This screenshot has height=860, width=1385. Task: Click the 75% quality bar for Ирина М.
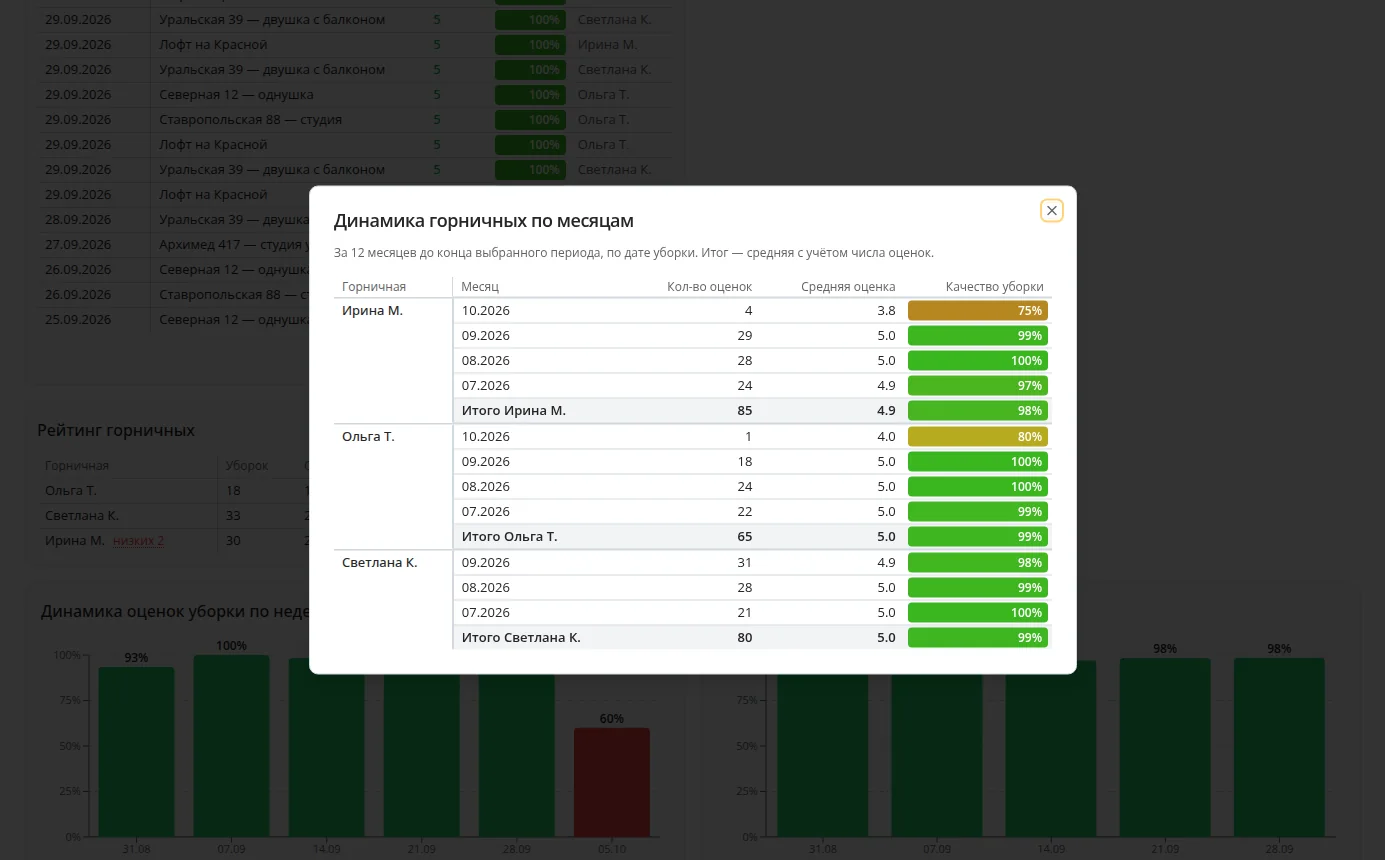tap(977, 311)
